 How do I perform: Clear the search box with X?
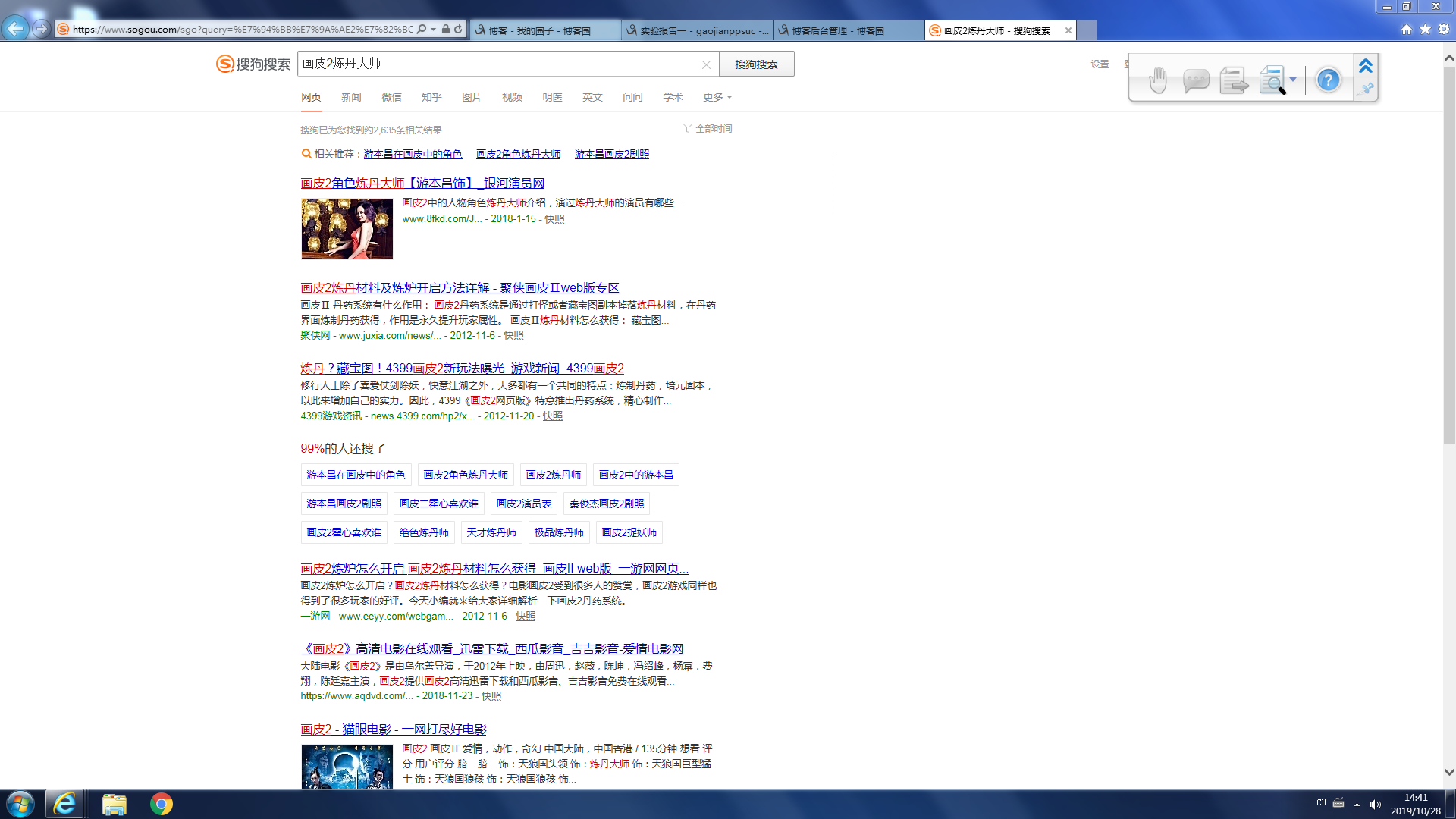pos(706,64)
